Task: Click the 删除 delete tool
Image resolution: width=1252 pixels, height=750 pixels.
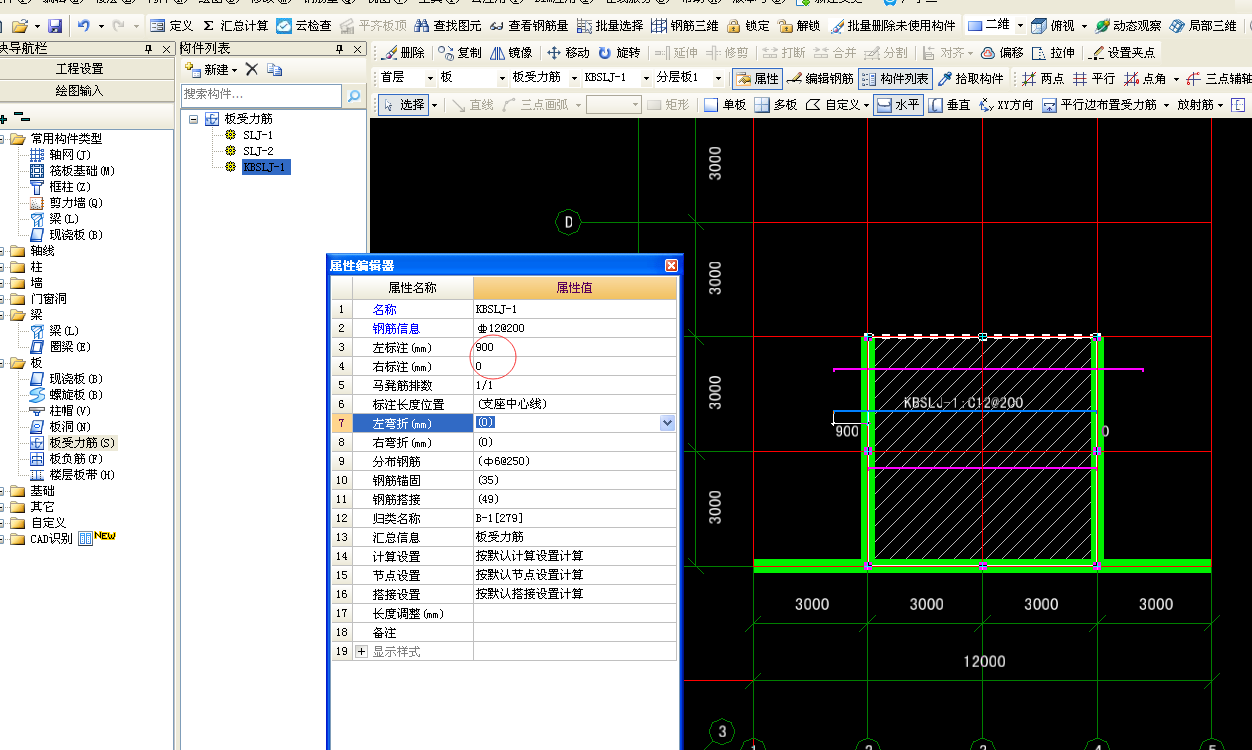Action: 402,53
